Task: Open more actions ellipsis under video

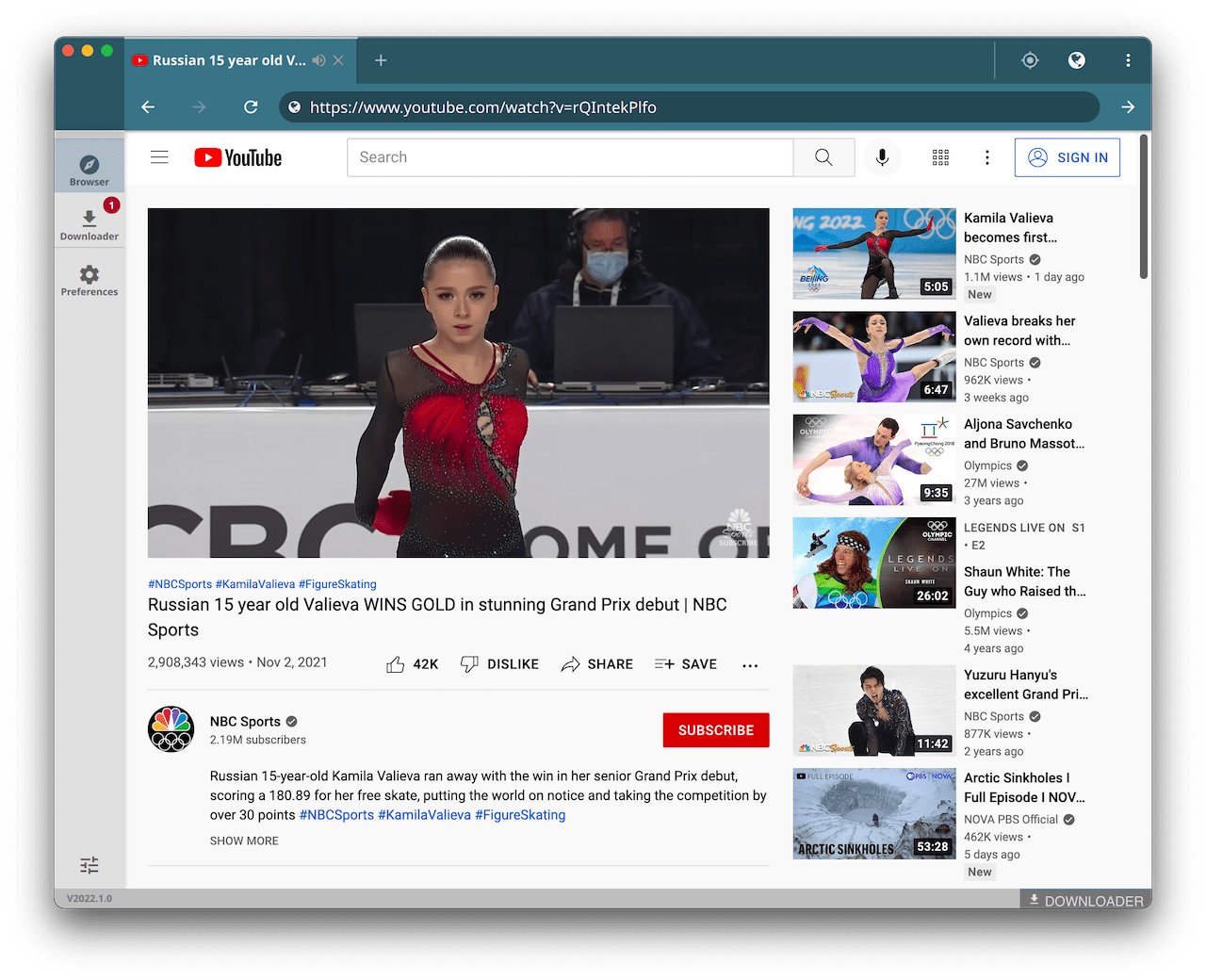Action: (x=750, y=665)
